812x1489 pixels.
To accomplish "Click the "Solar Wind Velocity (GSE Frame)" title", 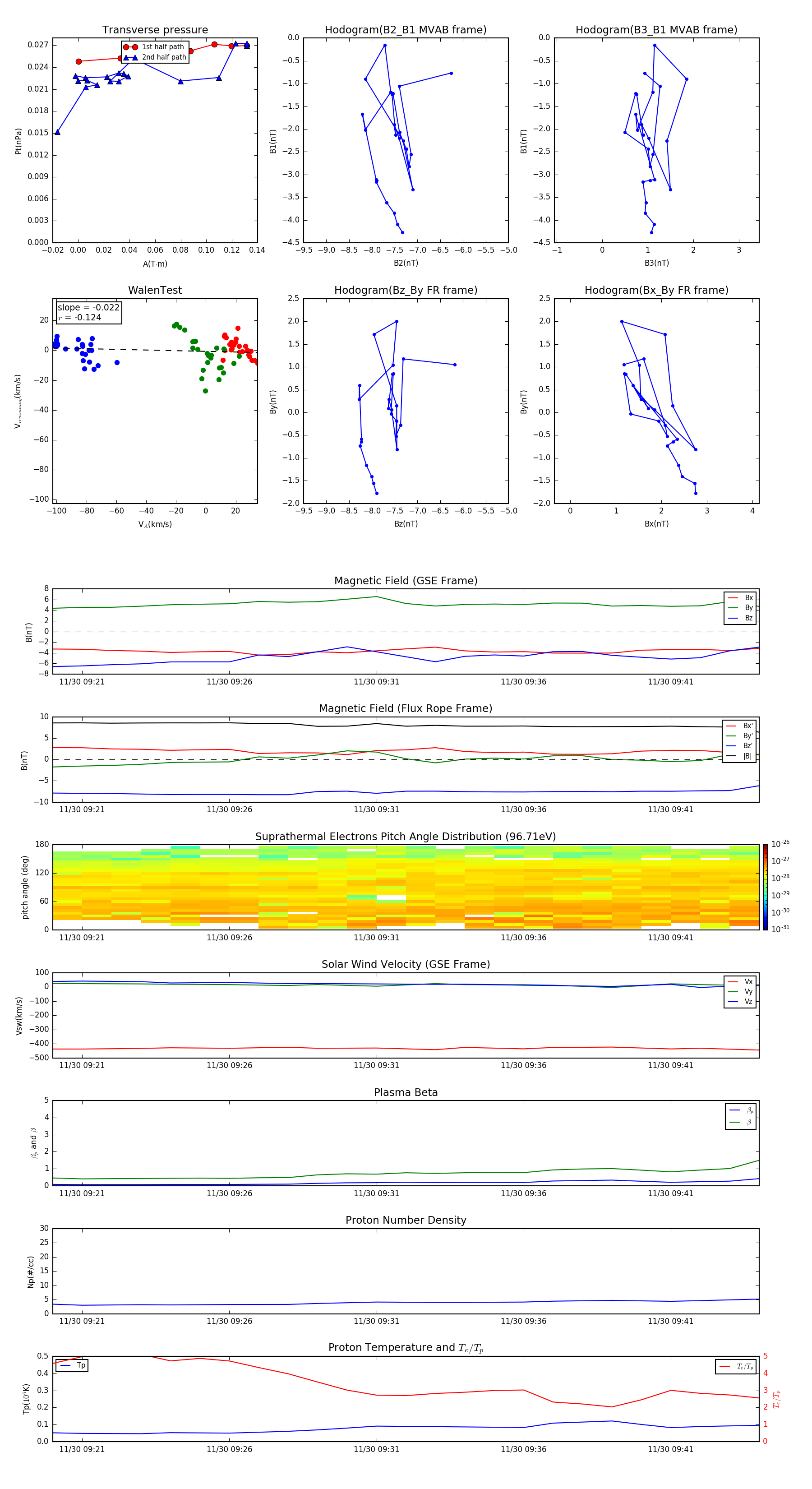I will pos(406,965).
